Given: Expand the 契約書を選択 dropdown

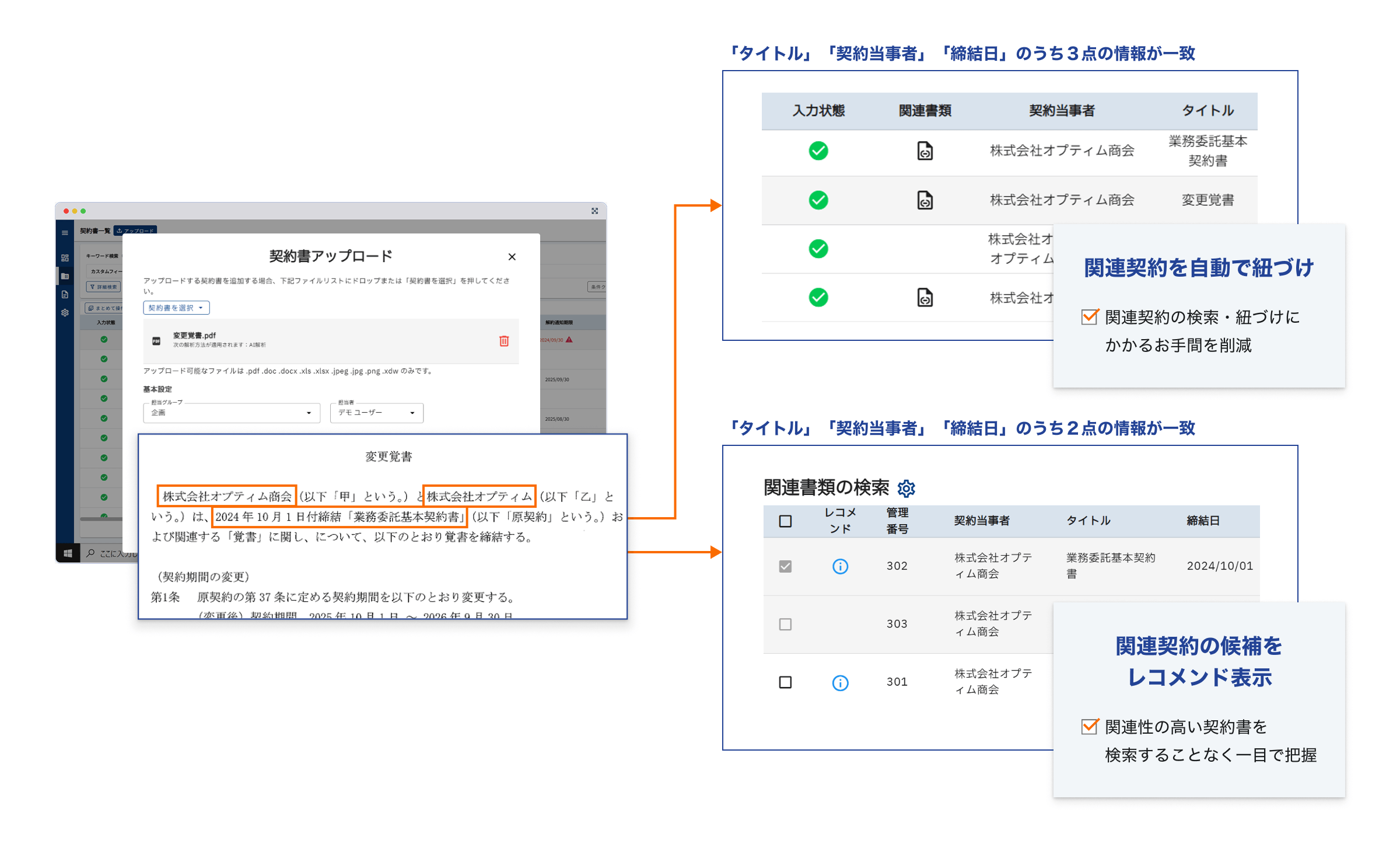Looking at the screenshot, I should point(176,308).
